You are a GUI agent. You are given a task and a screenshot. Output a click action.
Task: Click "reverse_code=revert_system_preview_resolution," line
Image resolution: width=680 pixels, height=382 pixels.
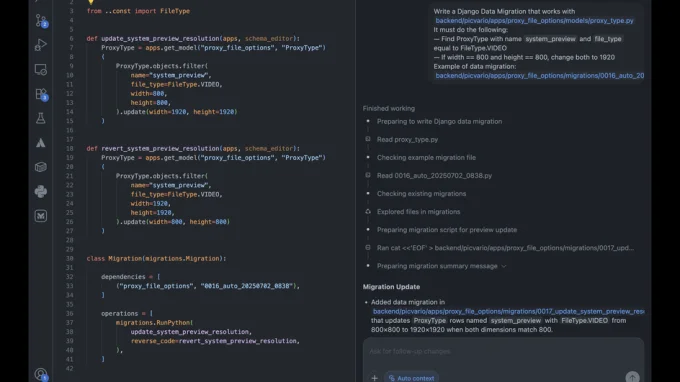215,341
